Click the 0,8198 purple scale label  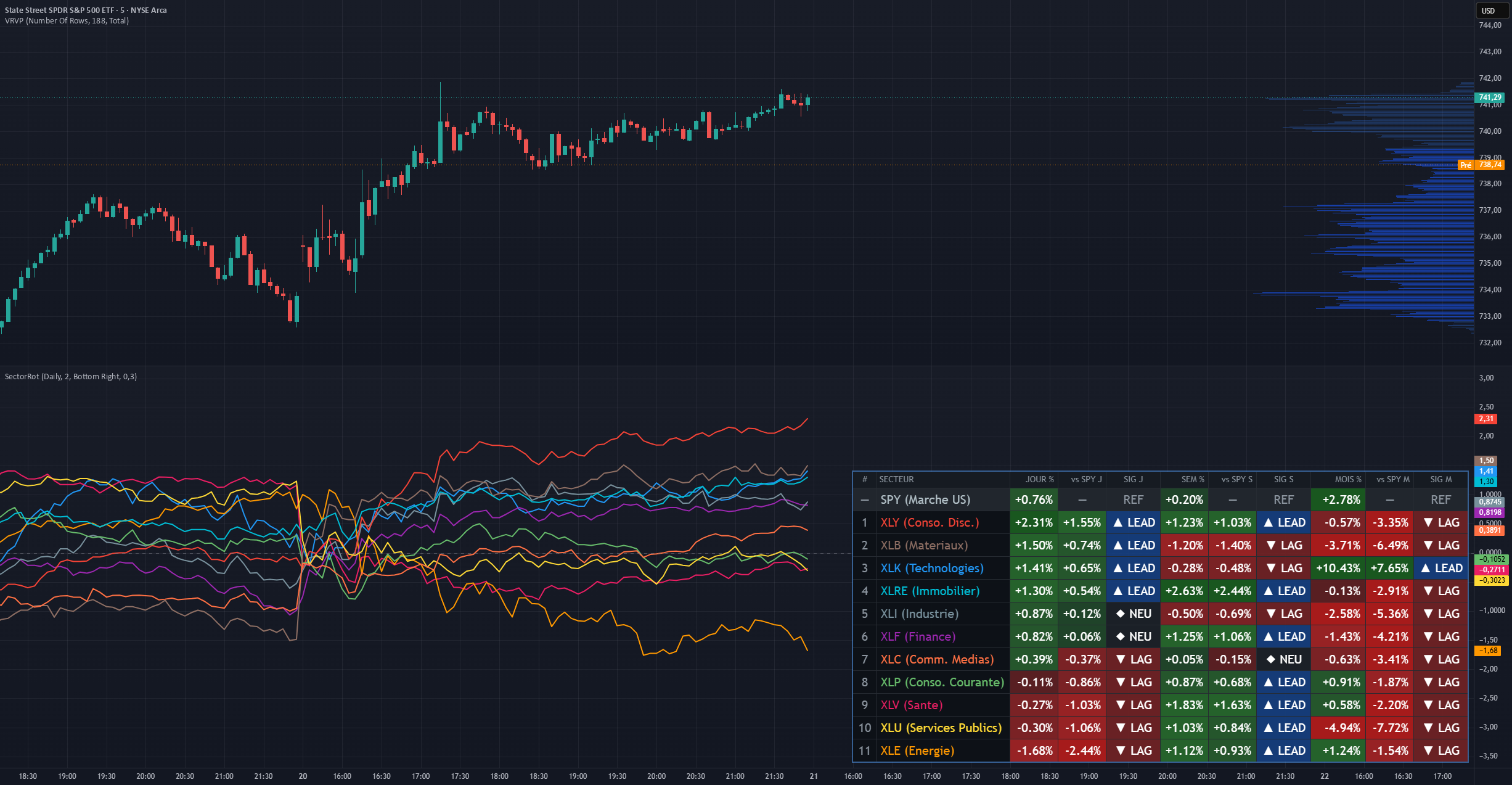1490,512
